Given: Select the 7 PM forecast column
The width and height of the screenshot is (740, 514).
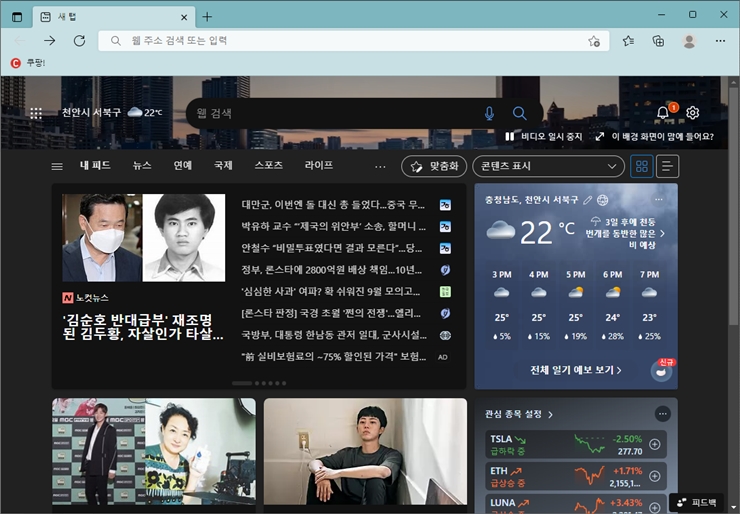Looking at the screenshot, I should (x=649, y=305).
